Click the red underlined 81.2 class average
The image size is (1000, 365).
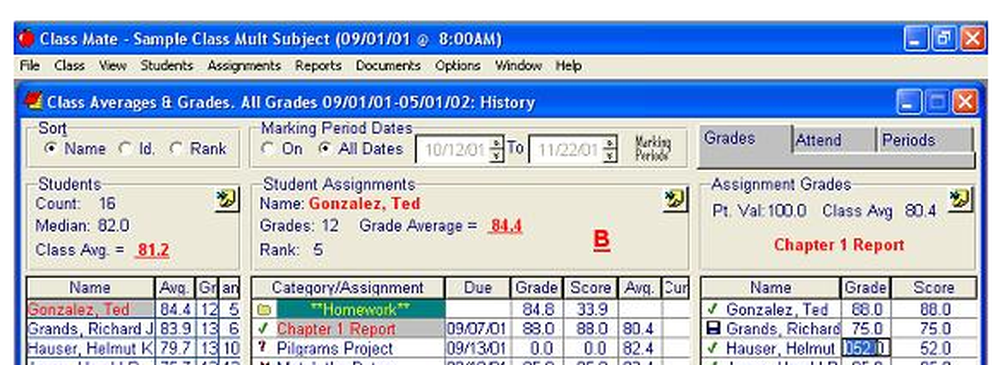click(x=152, y=250)
